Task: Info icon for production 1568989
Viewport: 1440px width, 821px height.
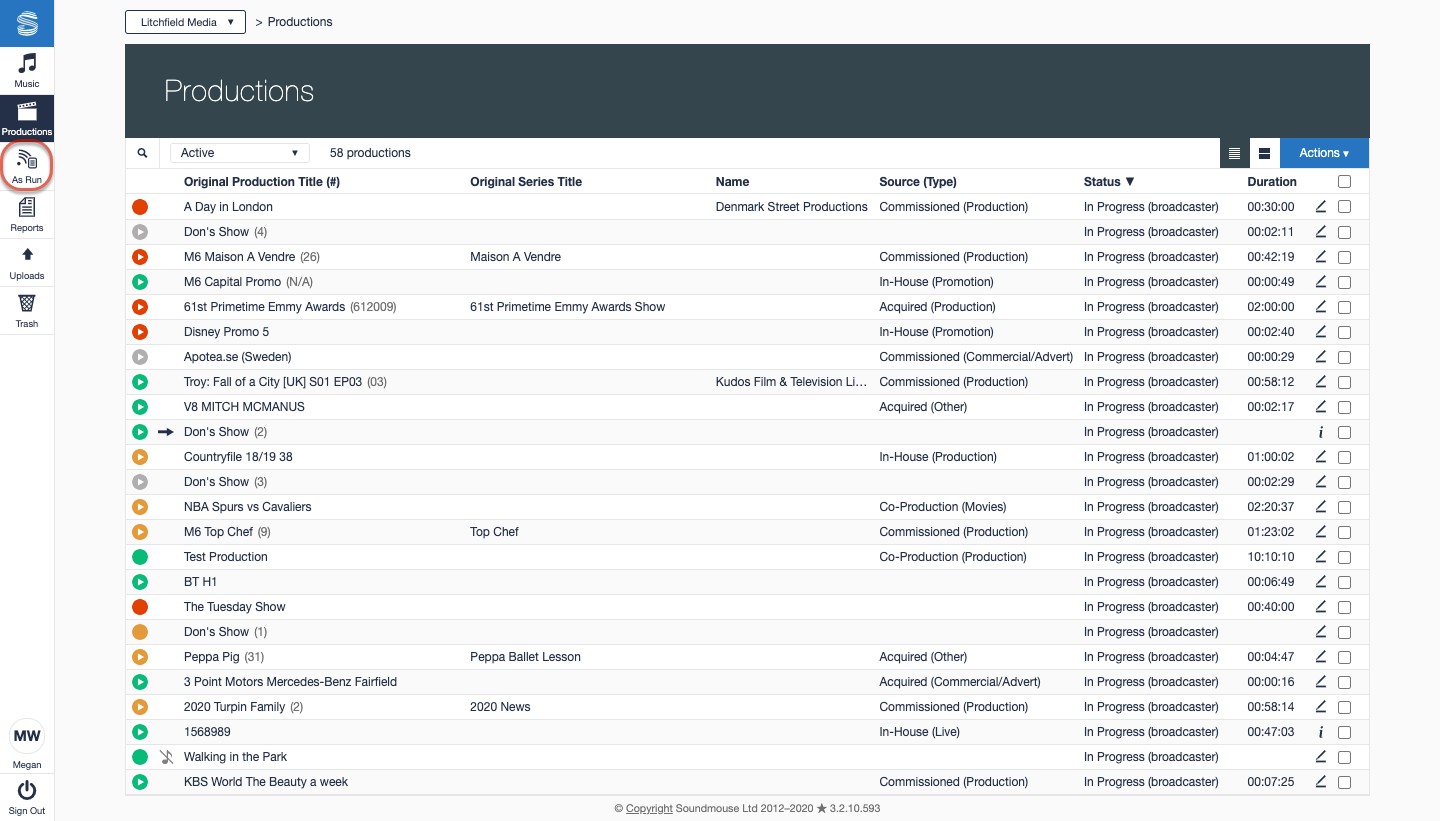Action: (1320, 732)
